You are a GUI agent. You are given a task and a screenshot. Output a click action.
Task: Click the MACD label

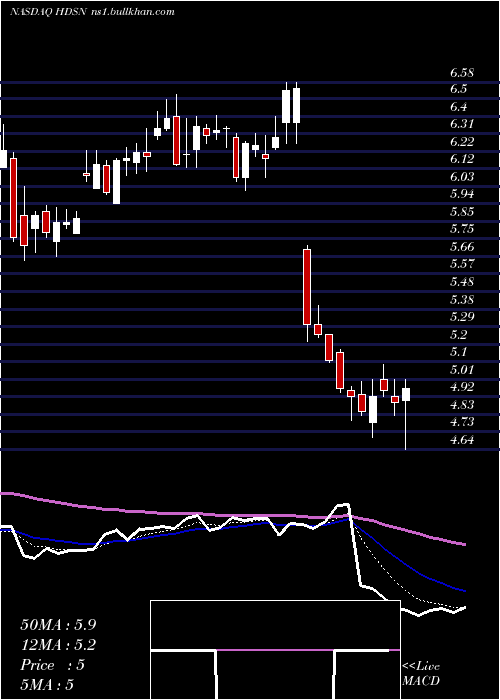pyautogui.click(x=421, y=681)
